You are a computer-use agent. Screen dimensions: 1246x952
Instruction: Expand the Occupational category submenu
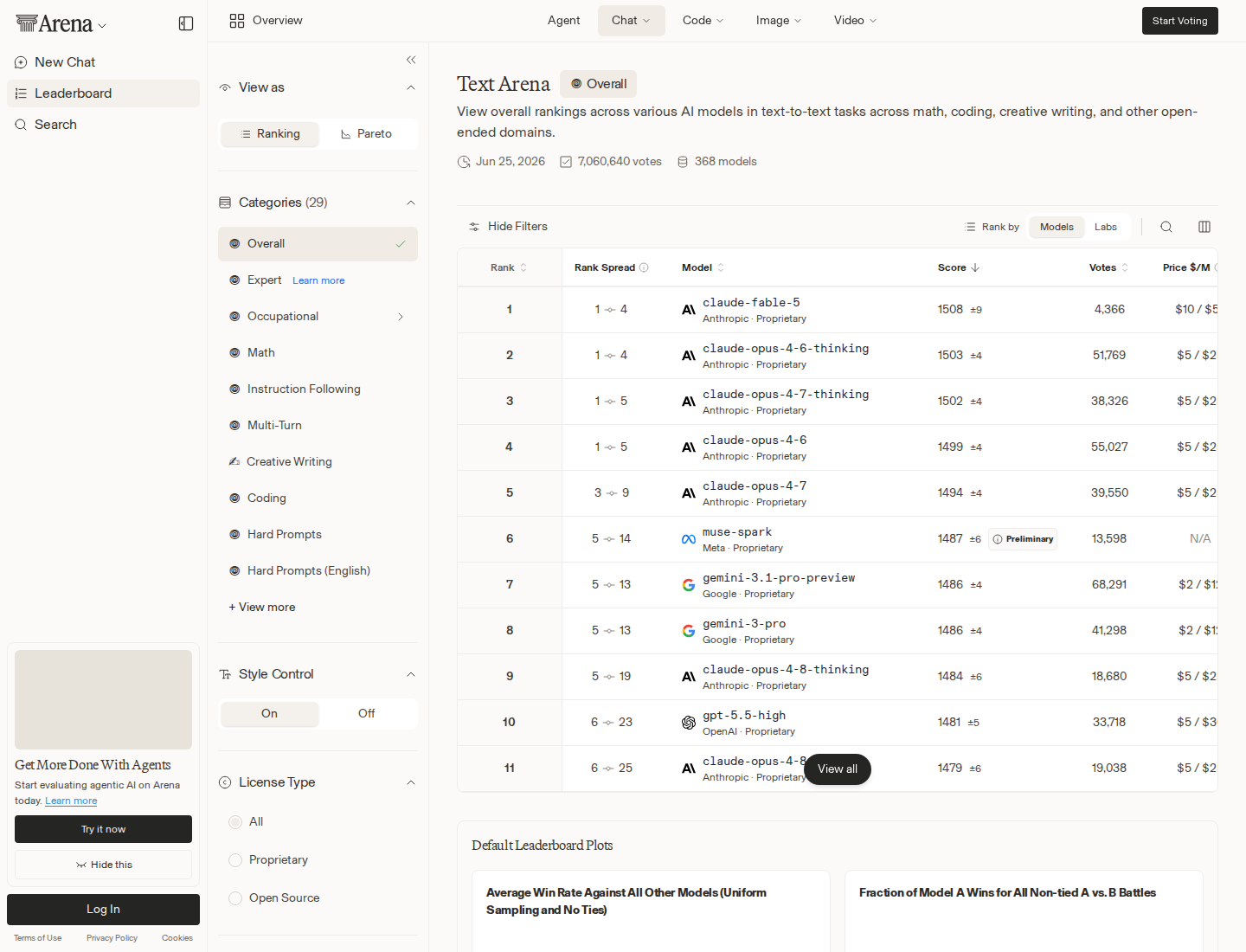[x=401, y=317]
